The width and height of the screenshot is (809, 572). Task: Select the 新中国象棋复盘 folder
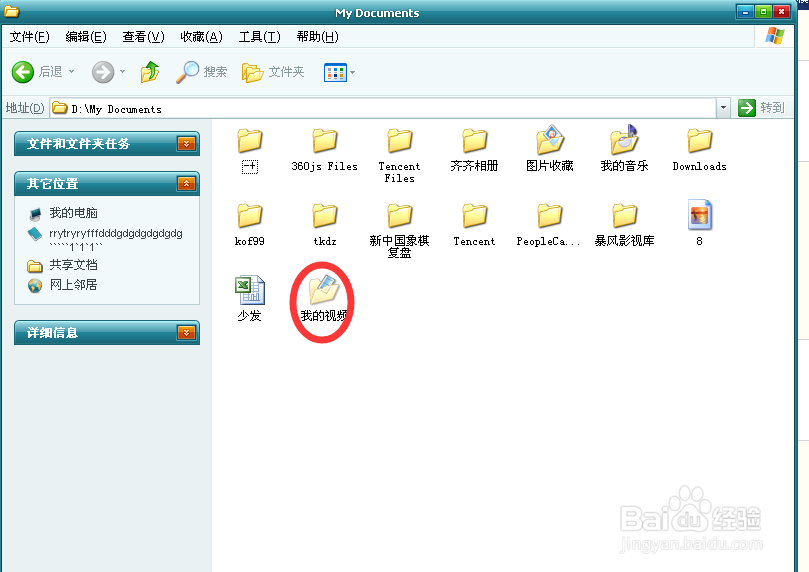[x=399, y=231]
